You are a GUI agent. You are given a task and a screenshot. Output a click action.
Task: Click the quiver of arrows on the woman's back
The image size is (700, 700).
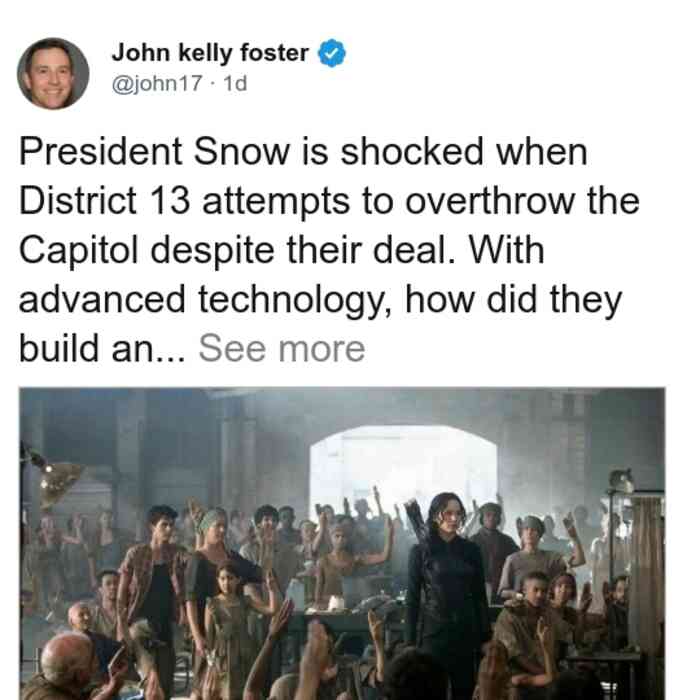click(416, 518)
